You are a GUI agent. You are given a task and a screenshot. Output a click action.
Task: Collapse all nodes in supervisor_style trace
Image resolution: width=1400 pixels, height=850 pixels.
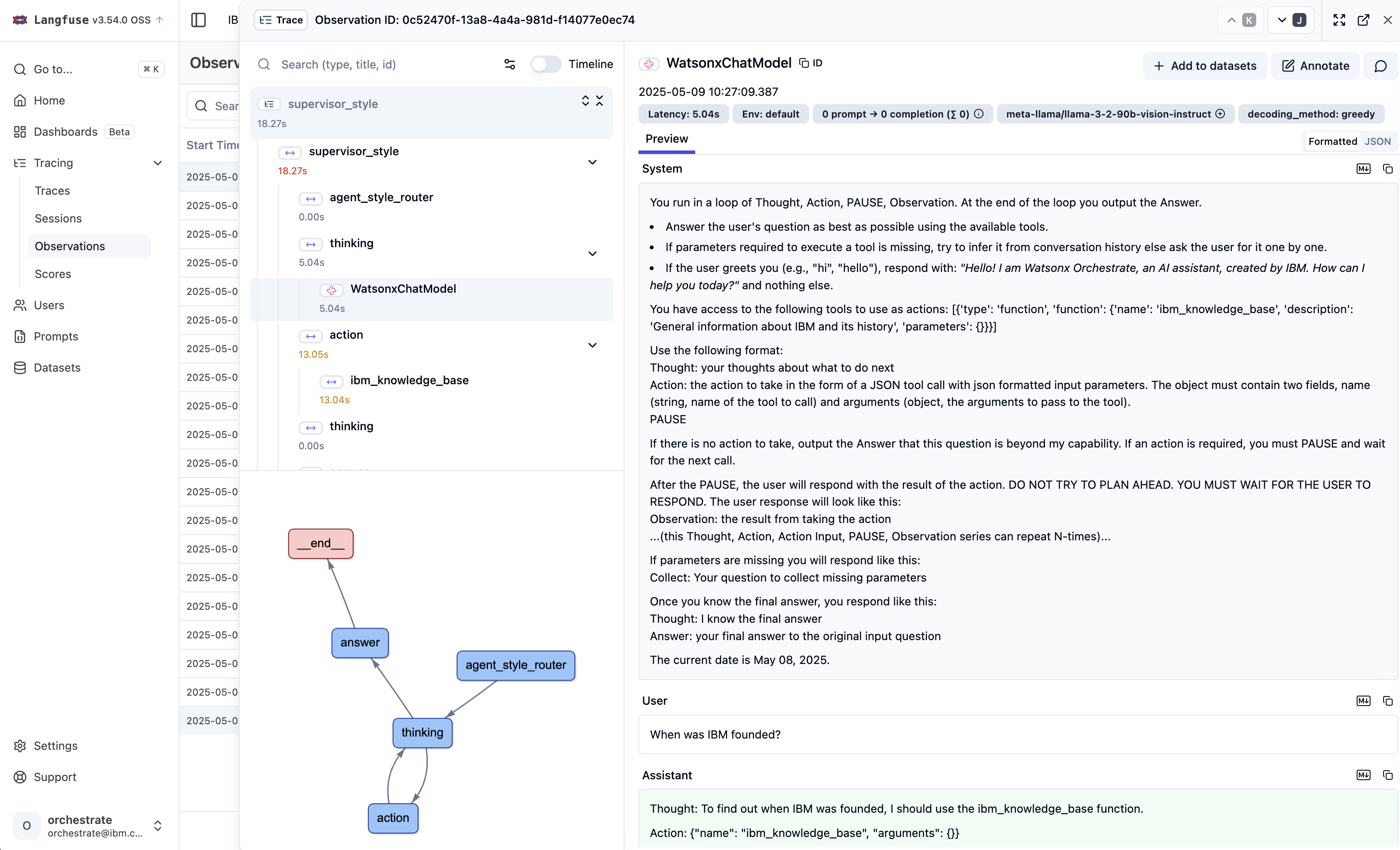click(599, 101)
